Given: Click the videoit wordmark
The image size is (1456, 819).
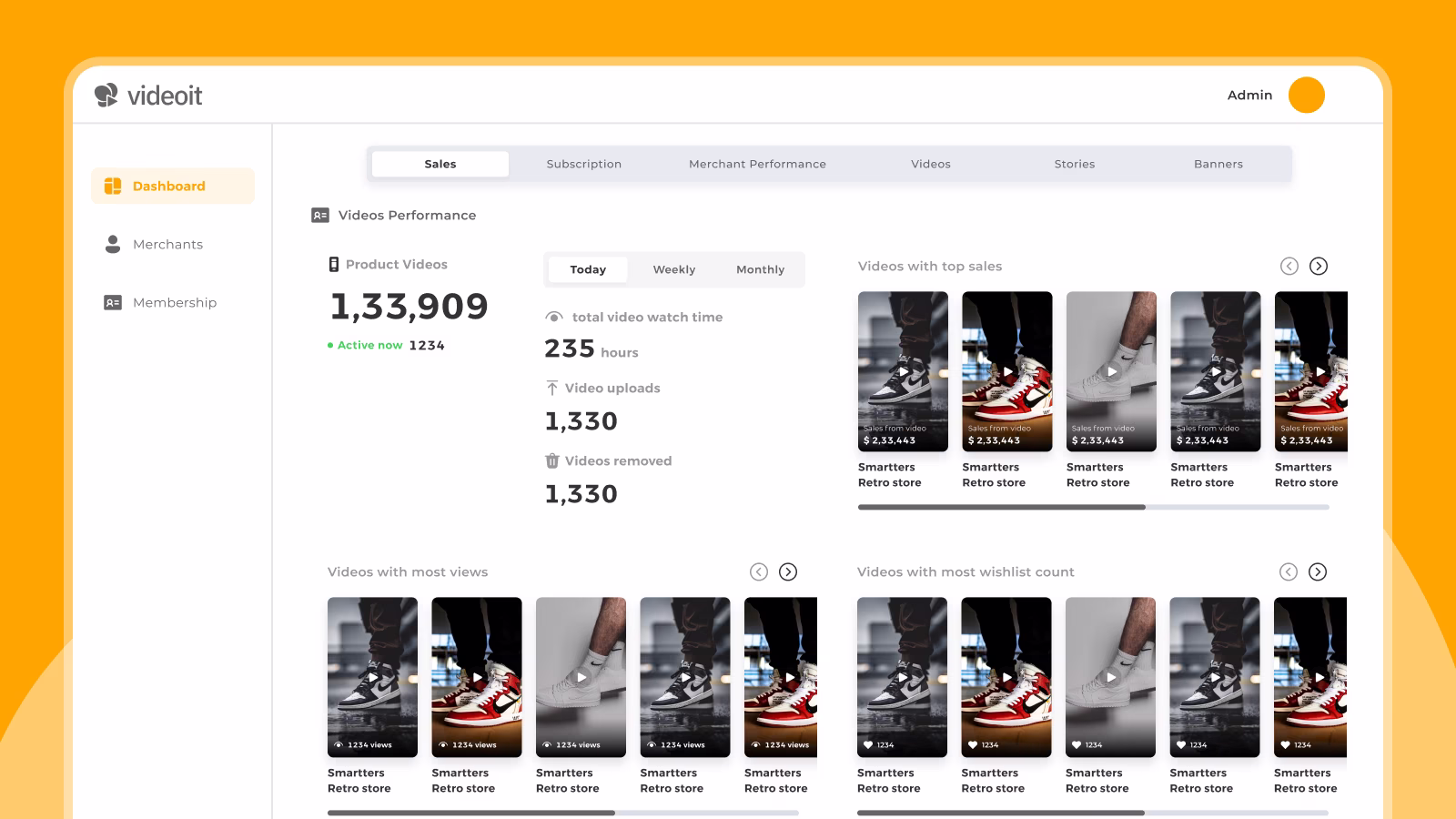Looking at the screenshot, I should coord(165,96).
